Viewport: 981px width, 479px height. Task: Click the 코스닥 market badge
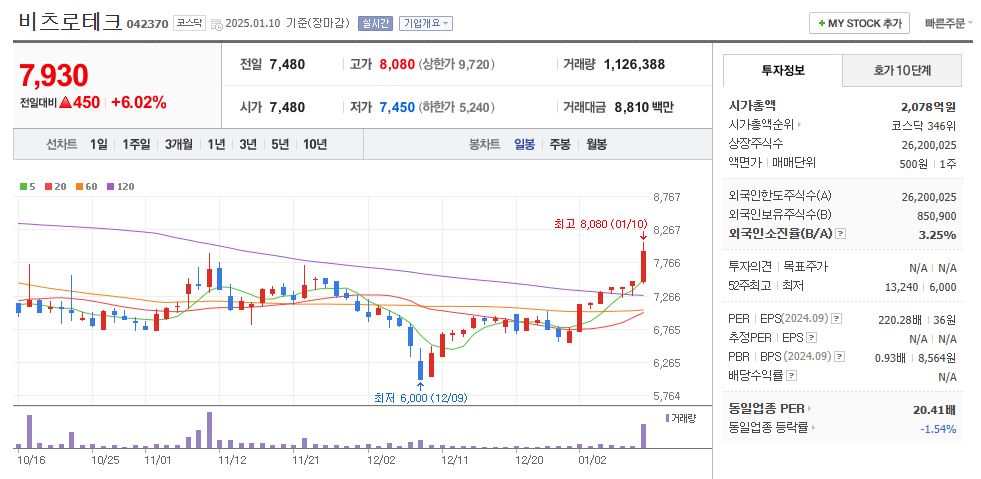pyautogui.click(x=189, y=24)
